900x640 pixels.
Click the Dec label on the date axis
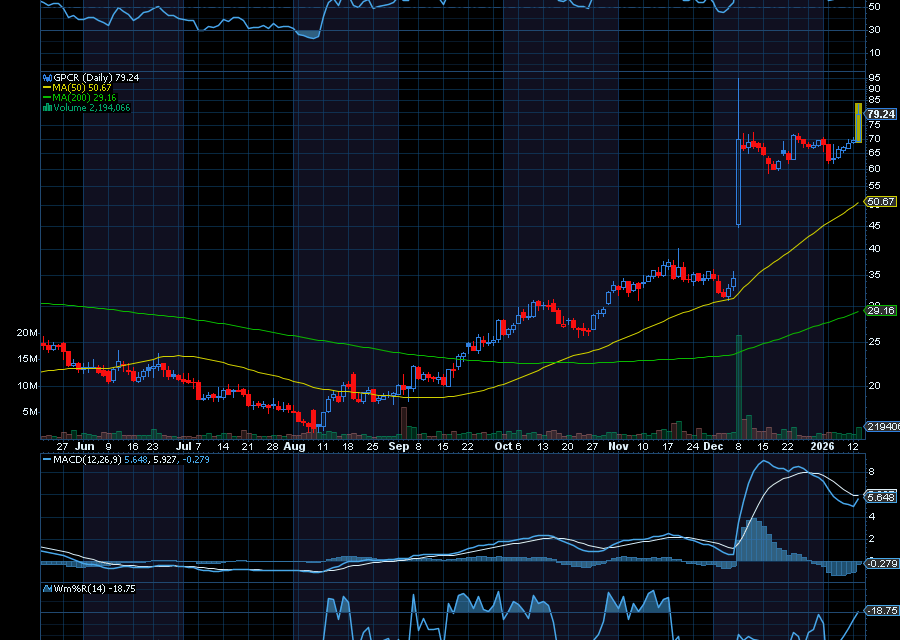point(713,446)
